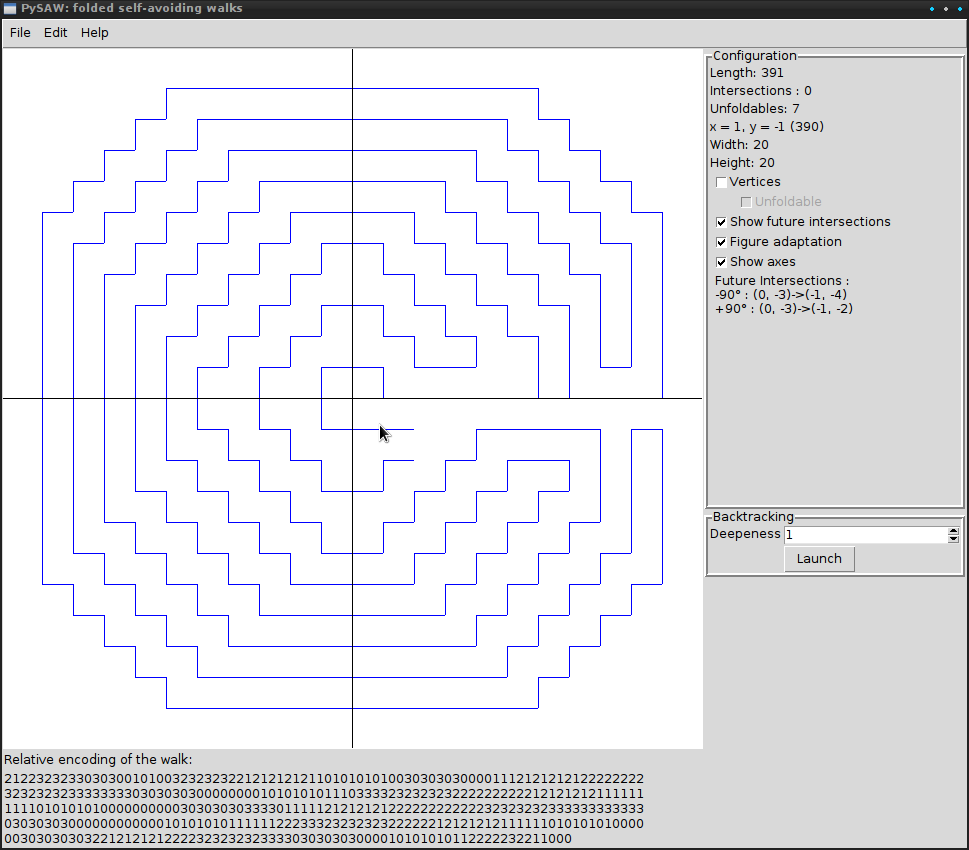The height and width of the screenshot is (850, 969).
Task: Click the leftmost cyan dot window button
Action: tap(932, 9)
